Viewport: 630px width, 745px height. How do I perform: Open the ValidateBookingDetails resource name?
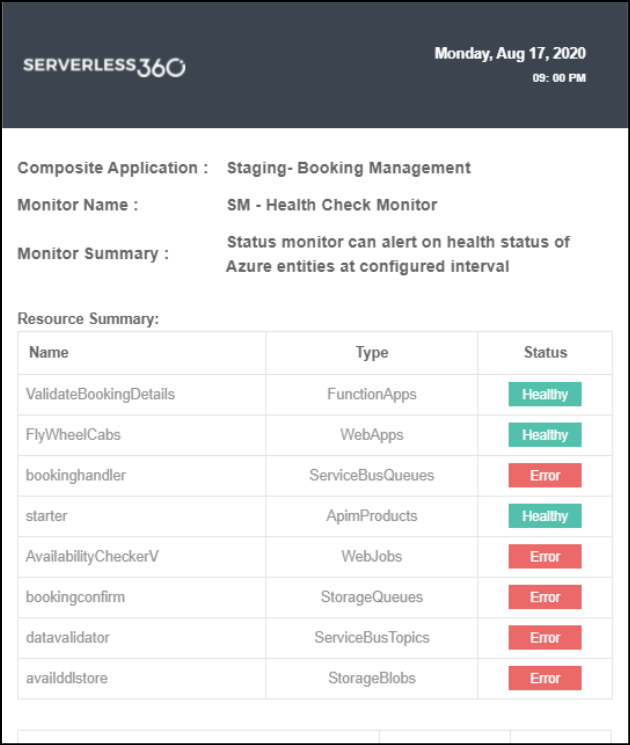(100, 394)
